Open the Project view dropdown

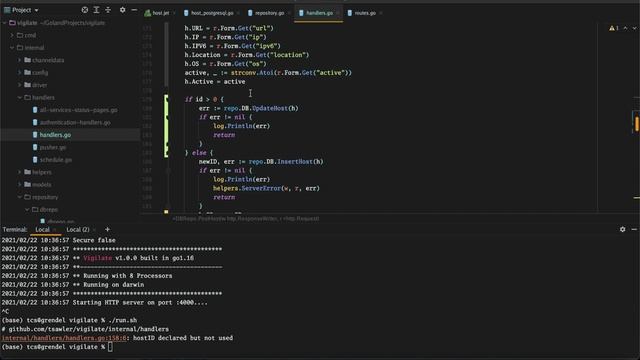pos(22,10)
